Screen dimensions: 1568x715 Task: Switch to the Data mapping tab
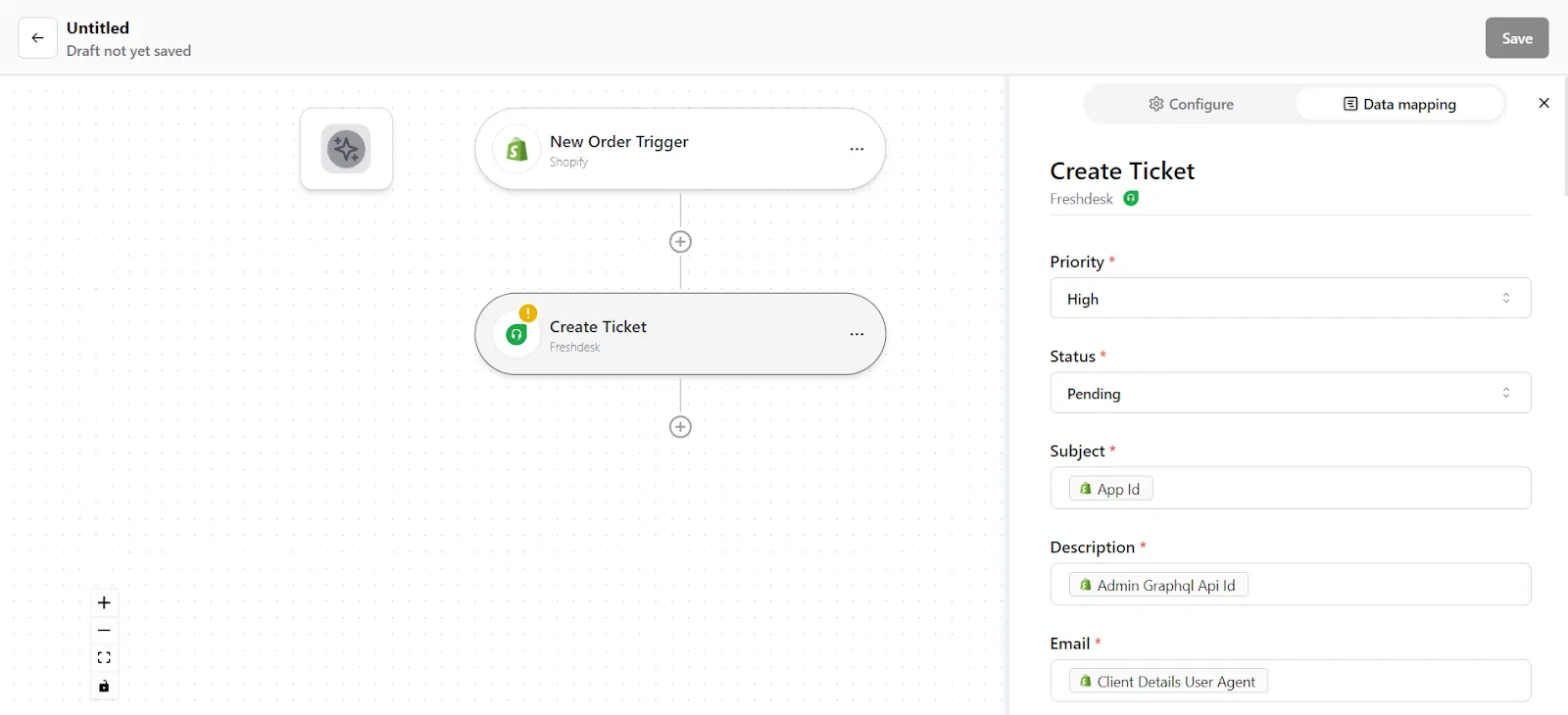(1399, 104)
